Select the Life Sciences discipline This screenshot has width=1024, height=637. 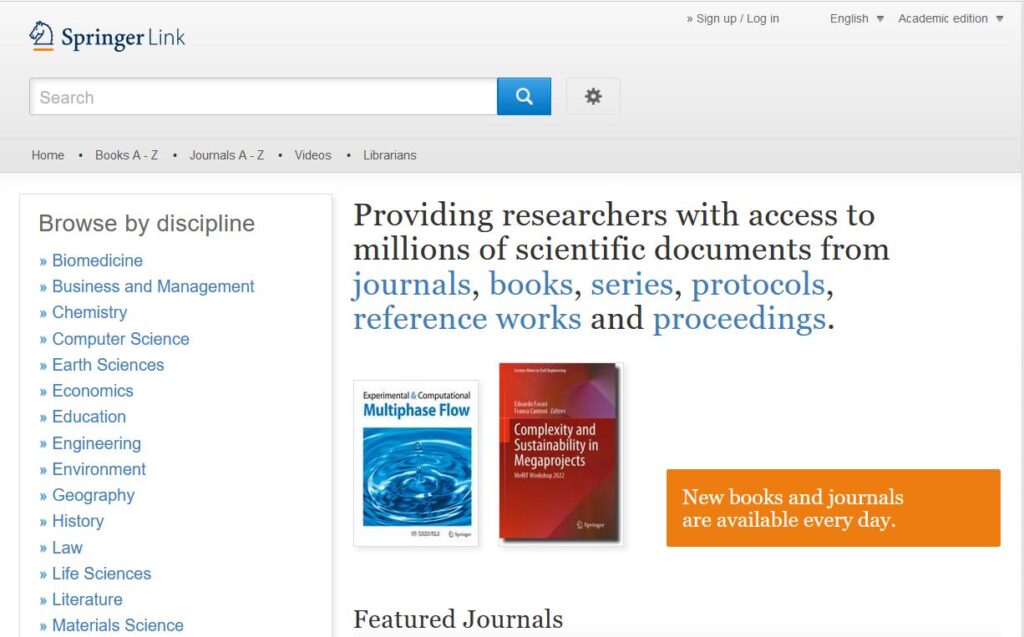101,574
